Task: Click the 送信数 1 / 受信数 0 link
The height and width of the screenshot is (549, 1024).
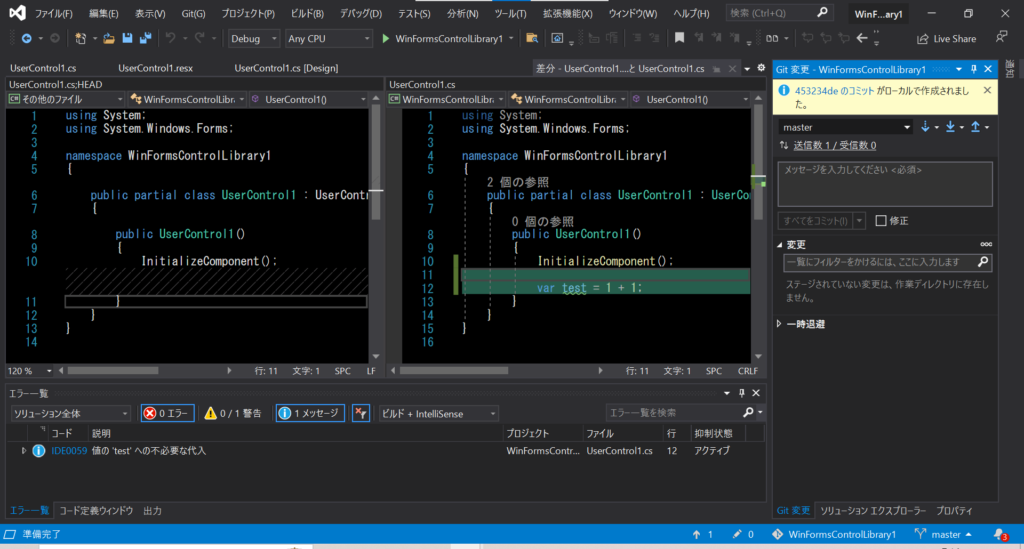Action: [835, 145]
